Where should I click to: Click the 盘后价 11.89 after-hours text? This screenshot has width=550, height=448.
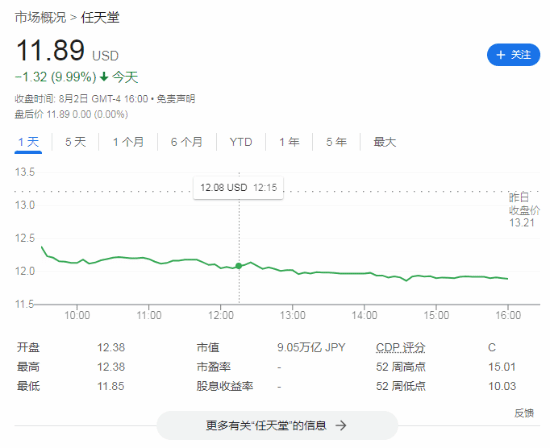point(71,114)
